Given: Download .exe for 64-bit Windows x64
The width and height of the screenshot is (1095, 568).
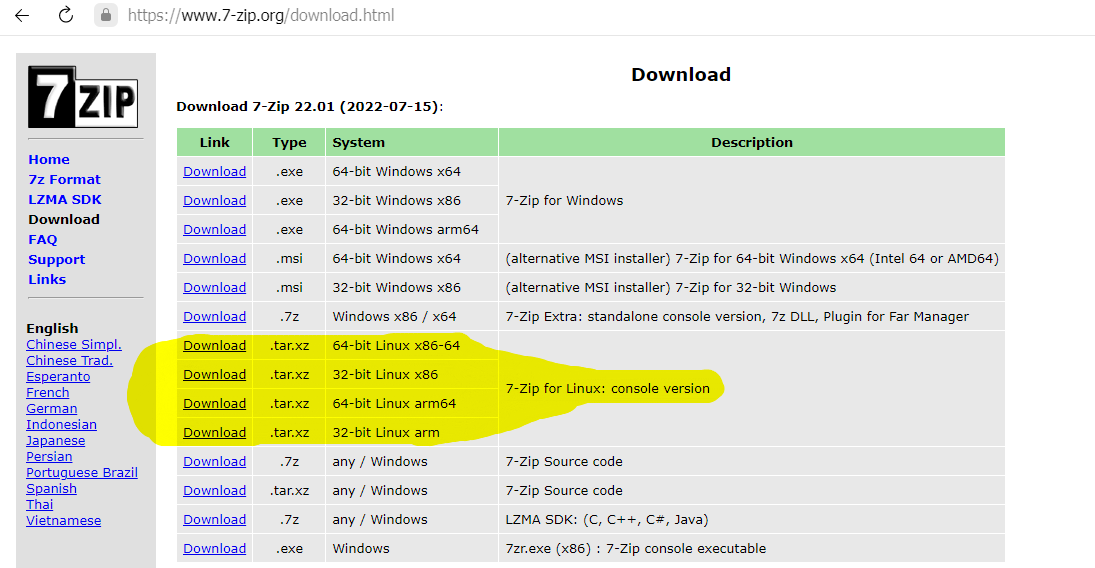Looking at the screenshot, I should pos(214,171).
